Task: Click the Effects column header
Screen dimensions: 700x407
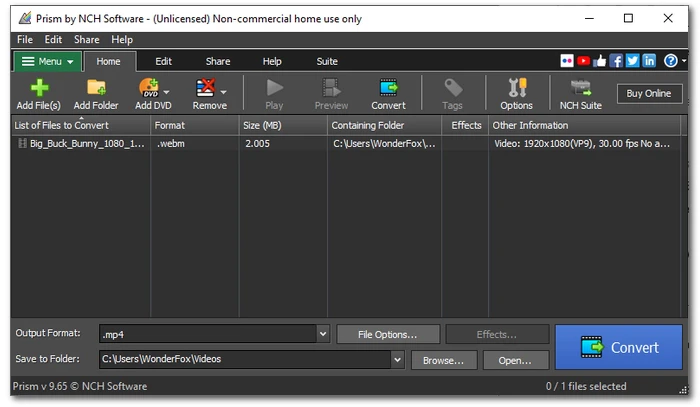Action: 465,125
